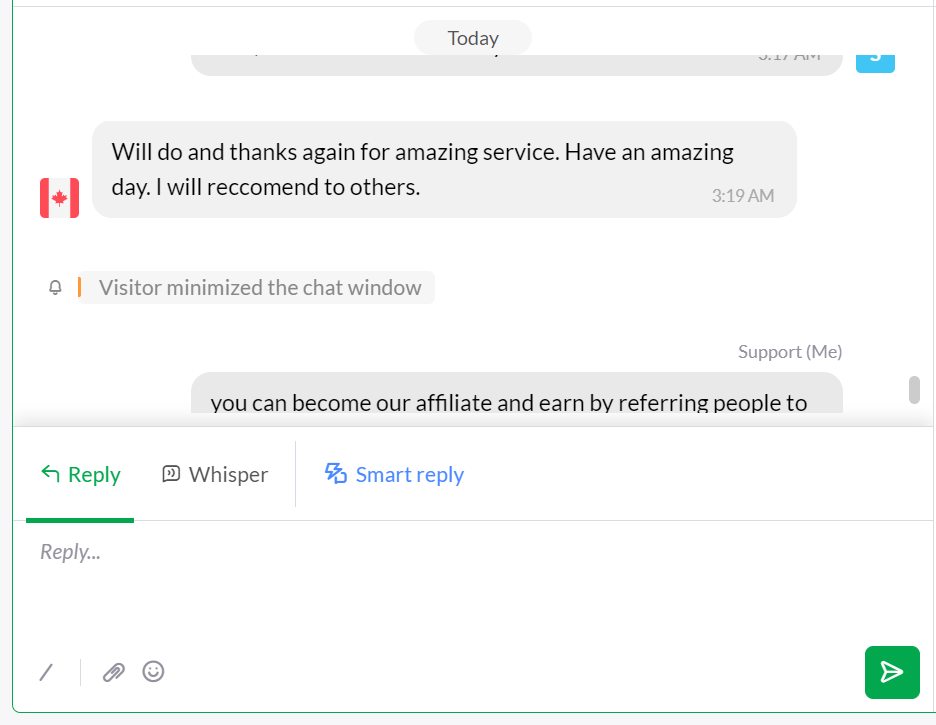The height and width of the screenshot is (725, 936).
Task: Click the Canada flag visitor avatar
Action: click(x=59, y=198)
